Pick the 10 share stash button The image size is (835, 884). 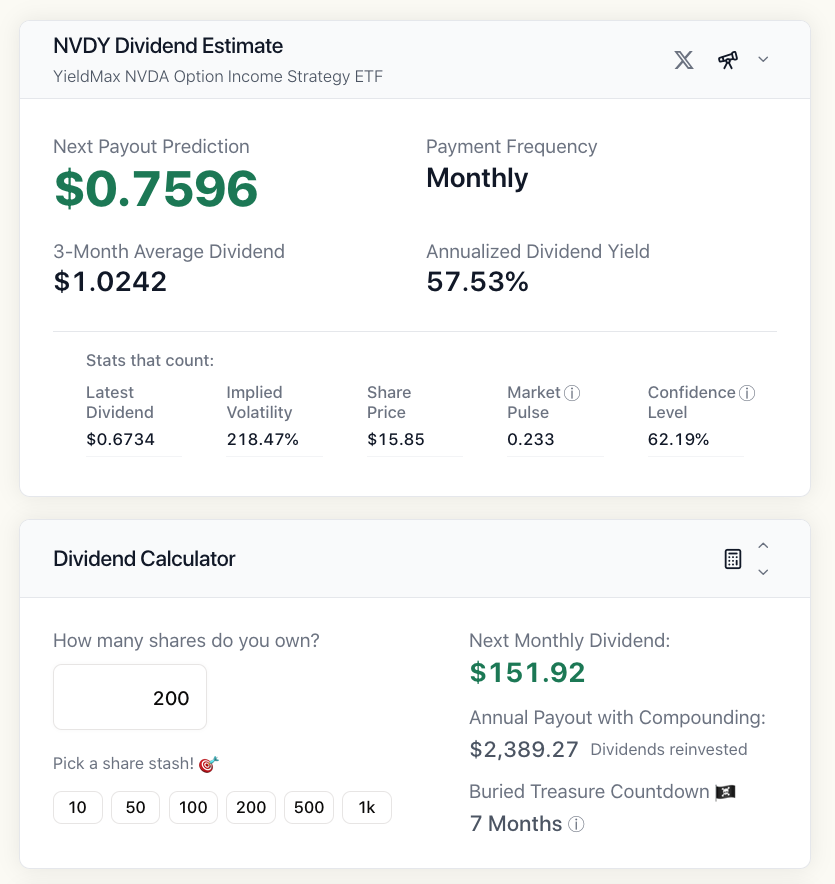pyautogui.click(x=78, y=807)
